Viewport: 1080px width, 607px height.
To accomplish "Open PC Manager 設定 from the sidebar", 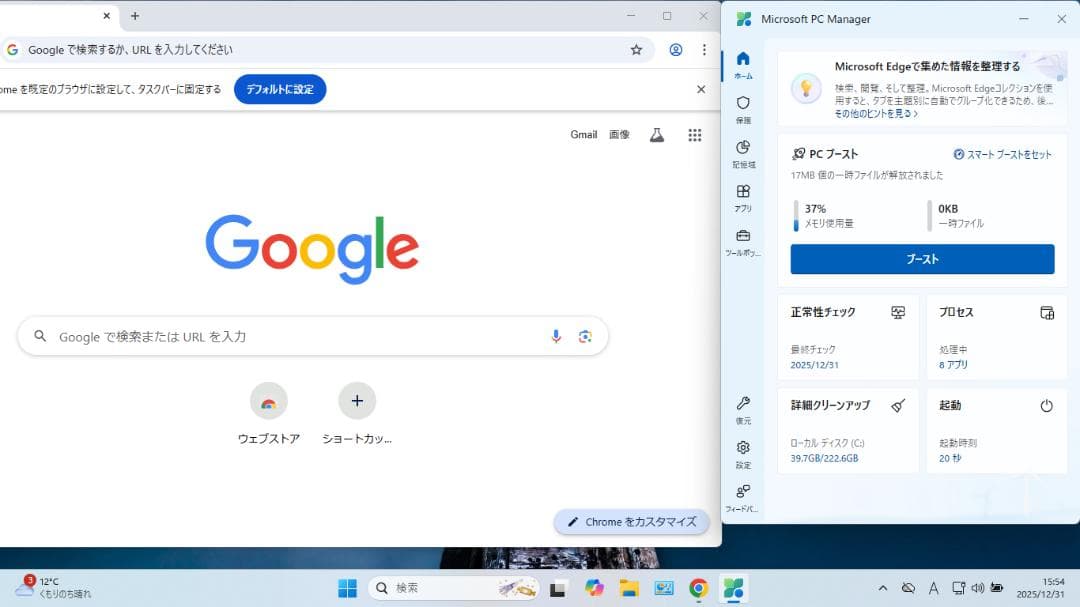I will point(743,453).
